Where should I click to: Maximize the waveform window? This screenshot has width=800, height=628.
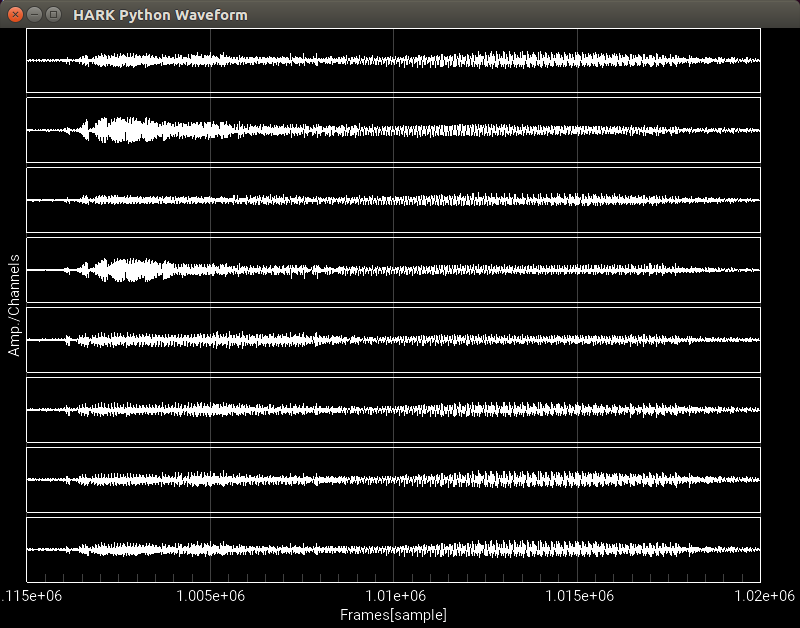tap(54, 14)
